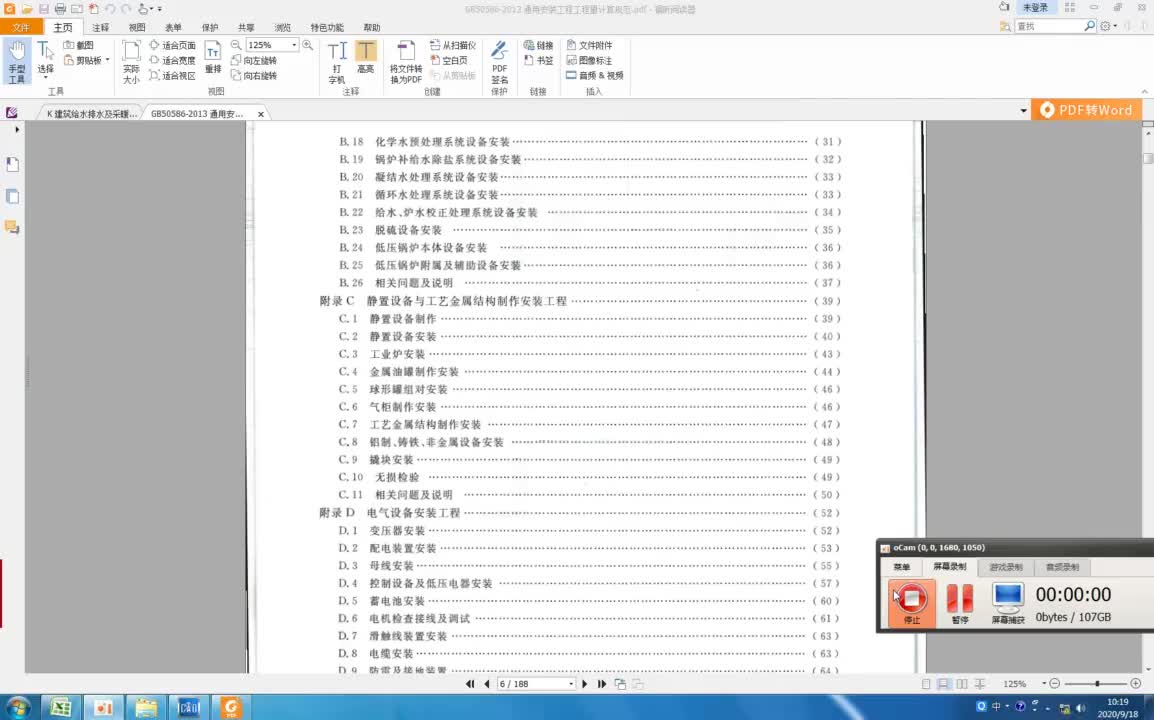Go to previous page arrow

click(486, 684)
